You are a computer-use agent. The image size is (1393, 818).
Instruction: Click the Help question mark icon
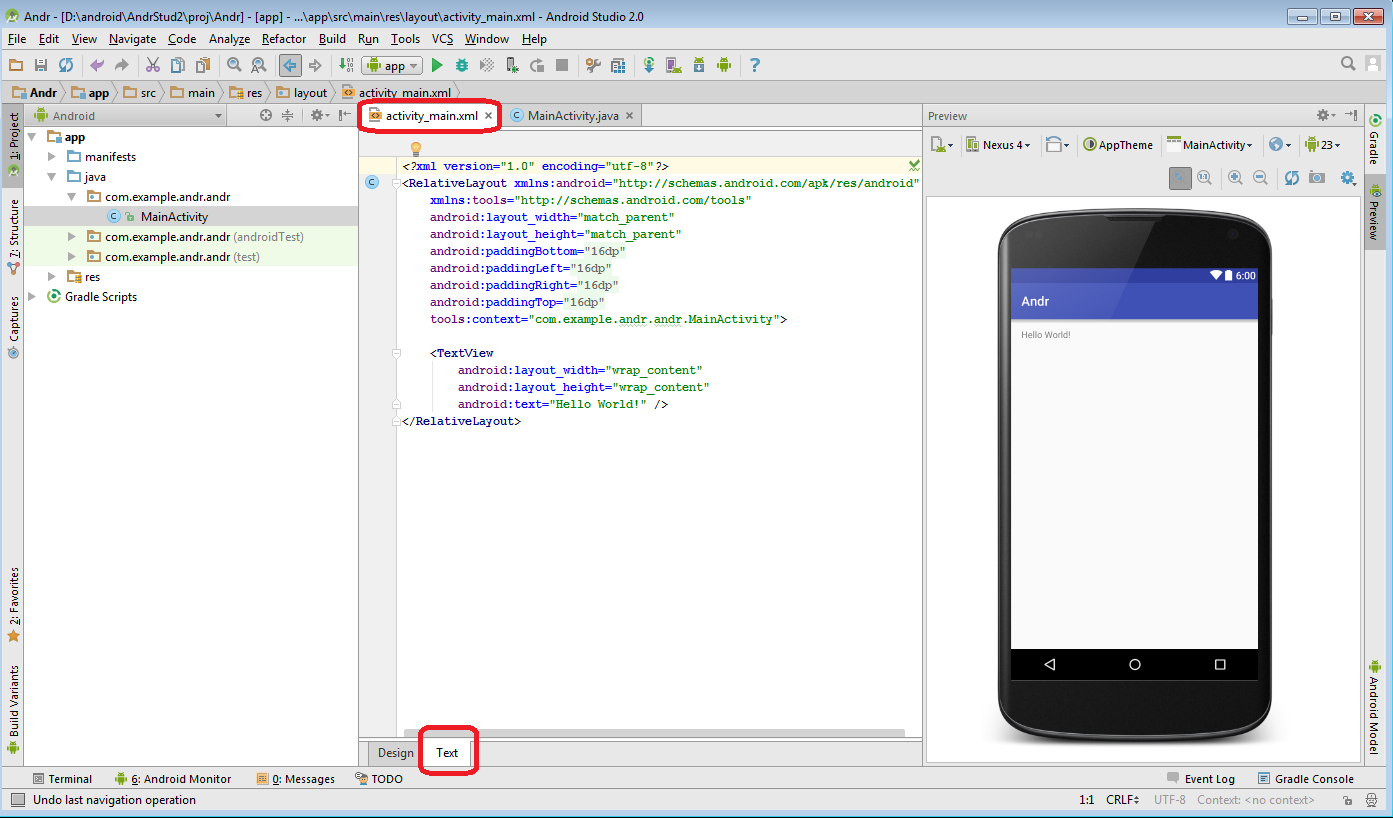(755, 65)
